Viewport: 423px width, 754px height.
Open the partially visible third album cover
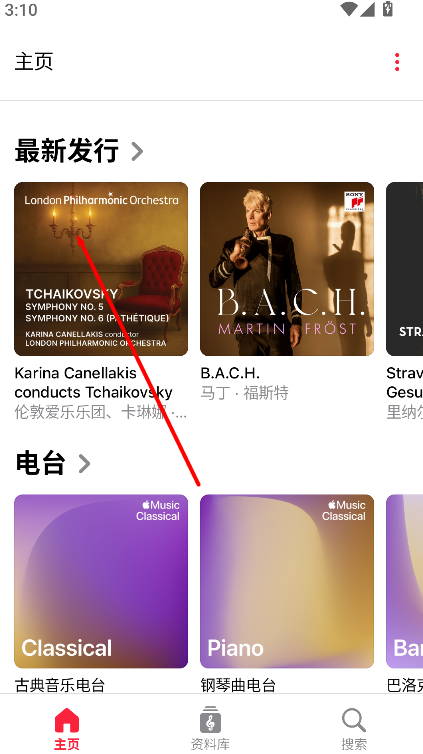click(405, 269)
